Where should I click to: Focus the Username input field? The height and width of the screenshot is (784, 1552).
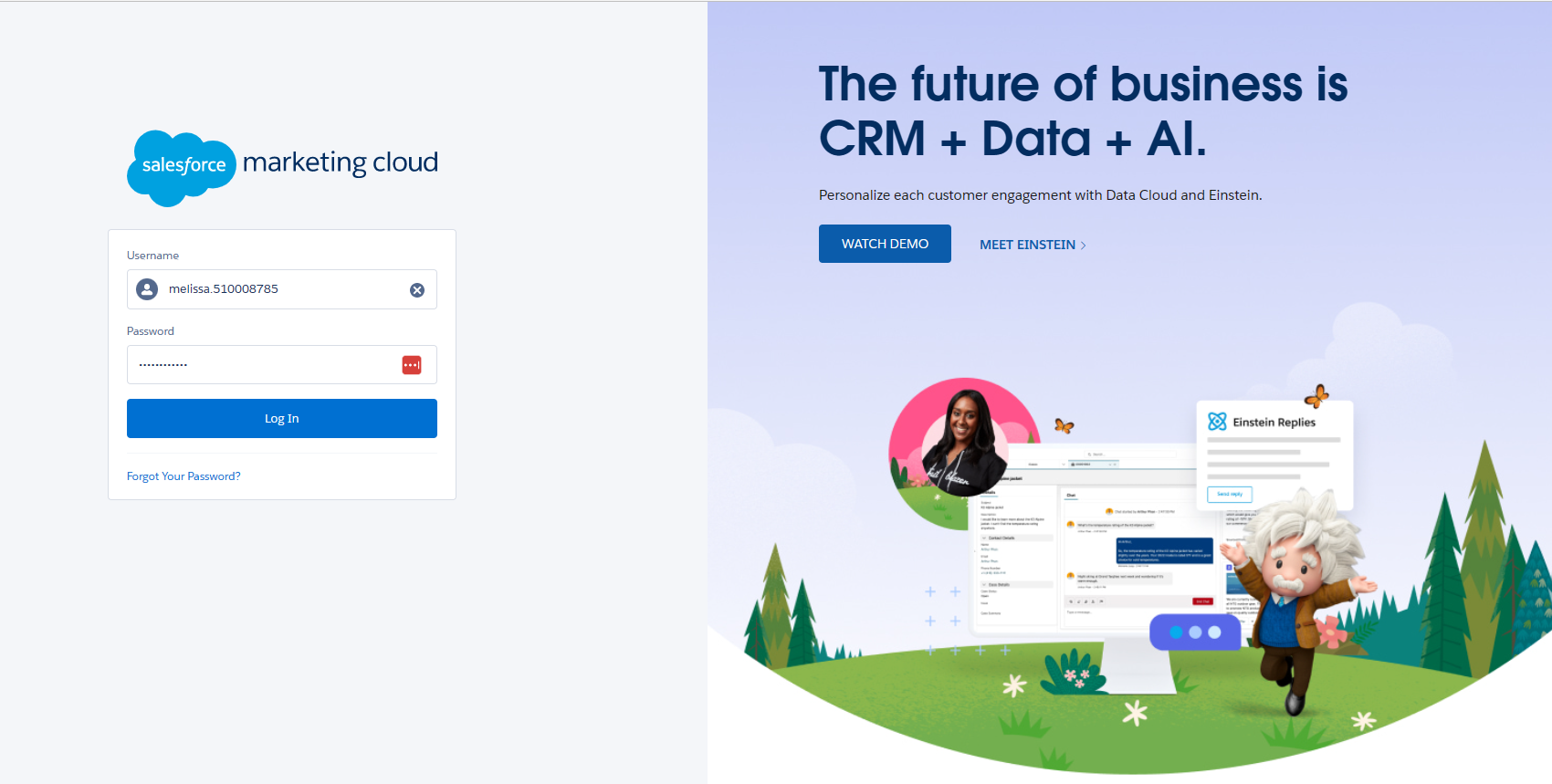(x=283, y=289)
